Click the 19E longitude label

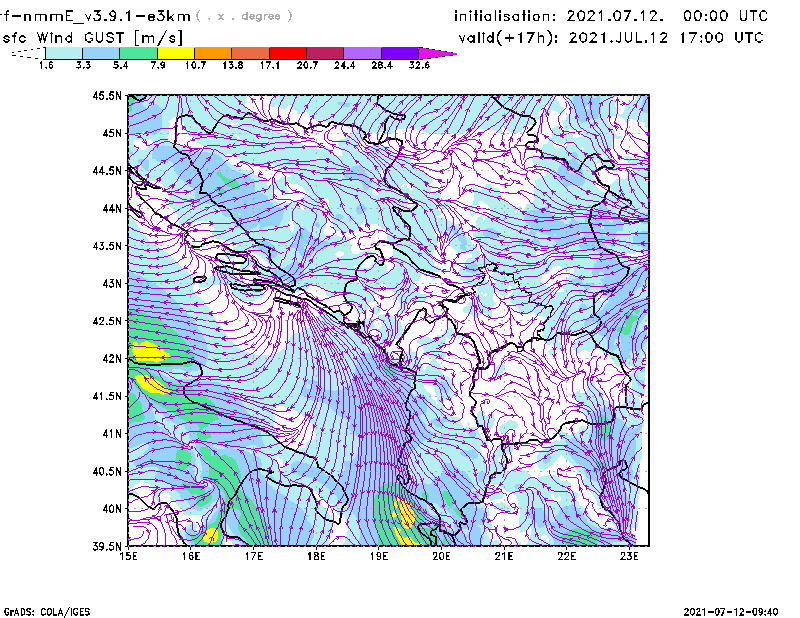click(379, 556)
